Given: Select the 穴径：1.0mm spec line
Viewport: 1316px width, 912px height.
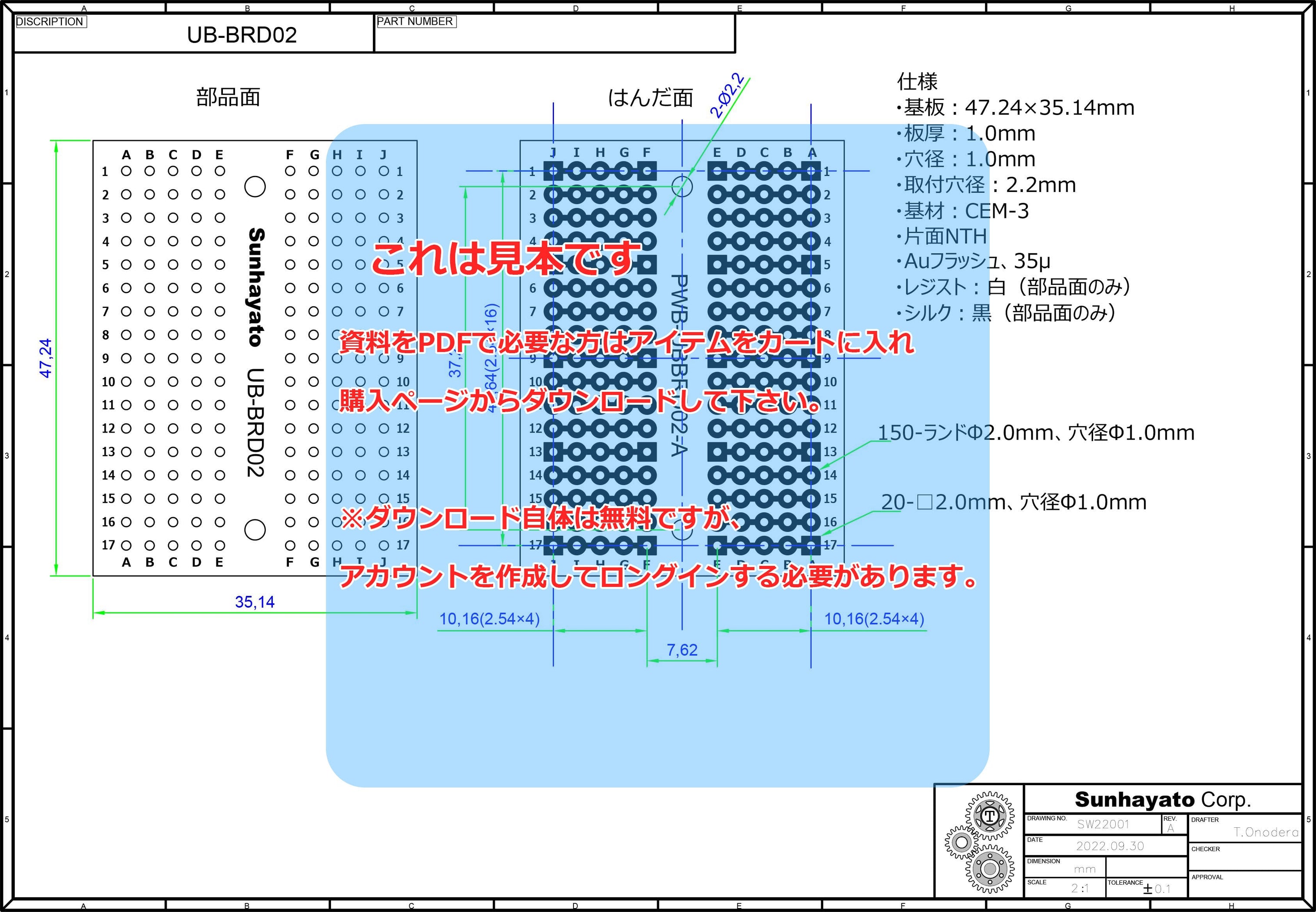Looking at the screenshot, I should pos(966,159).
